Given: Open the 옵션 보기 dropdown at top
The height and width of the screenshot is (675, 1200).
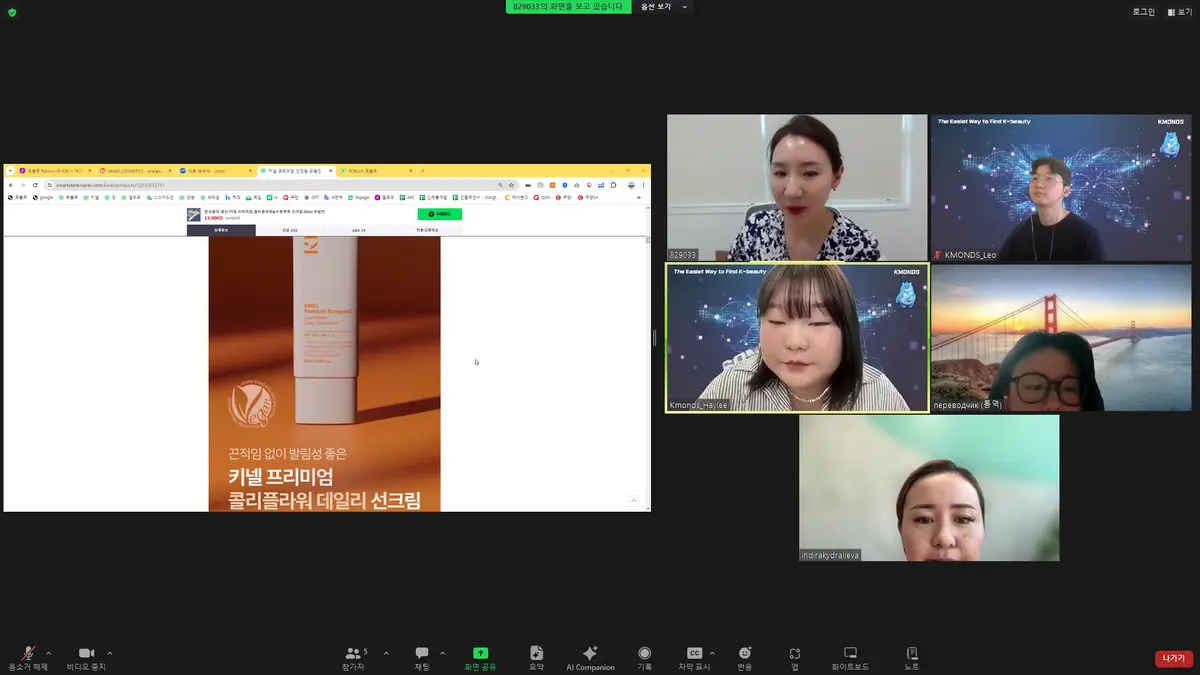Looking at the screenshot, I should pos(666,7).
